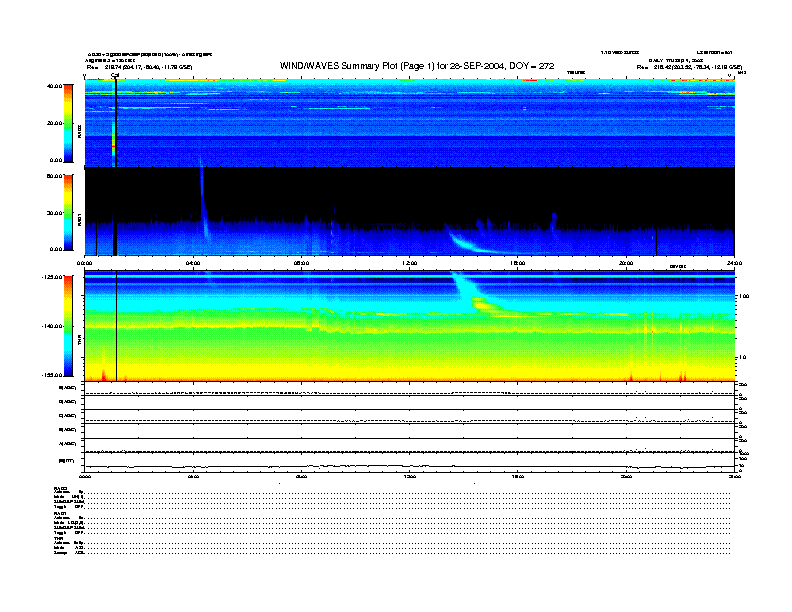Click the RAD1 panel color scale bar
Viewport: 792px width, 612px height.
tap(68, 212)
